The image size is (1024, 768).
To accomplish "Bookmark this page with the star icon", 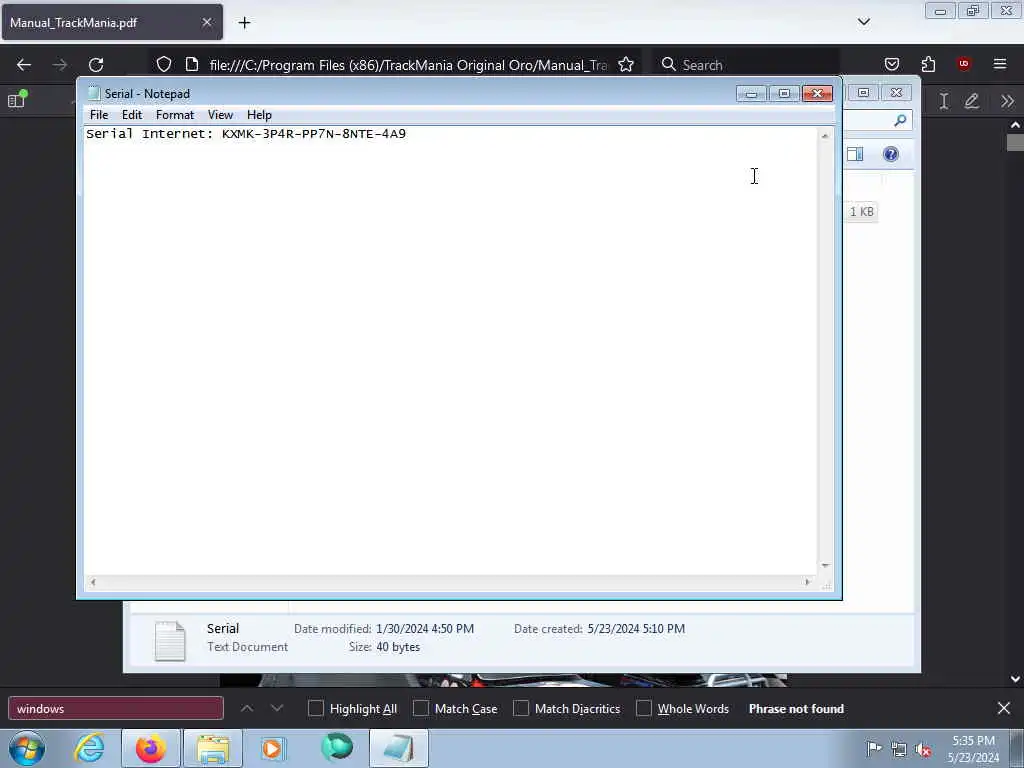I will [x=626, y=64].
